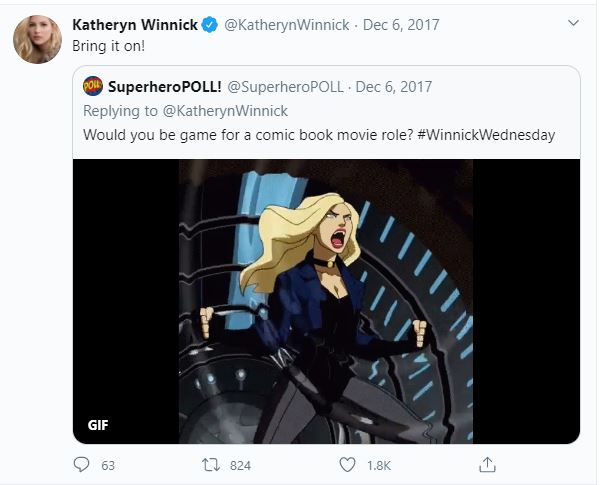600x485 pixels.
Task: Expand the tweet options chevron
Action: (573, 23)
